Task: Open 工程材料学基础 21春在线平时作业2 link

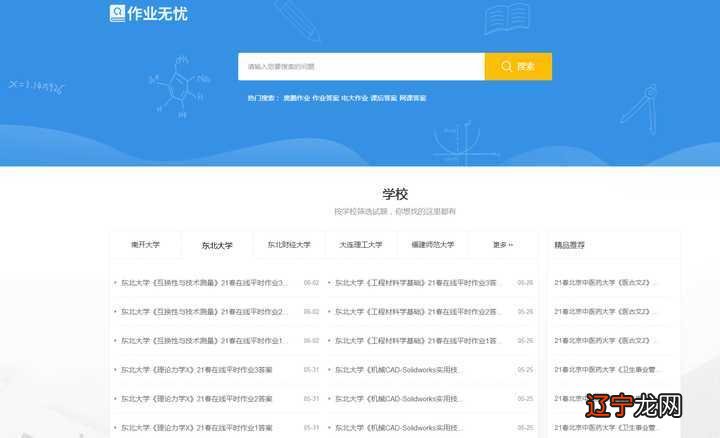Action: (x=417, y=312)
